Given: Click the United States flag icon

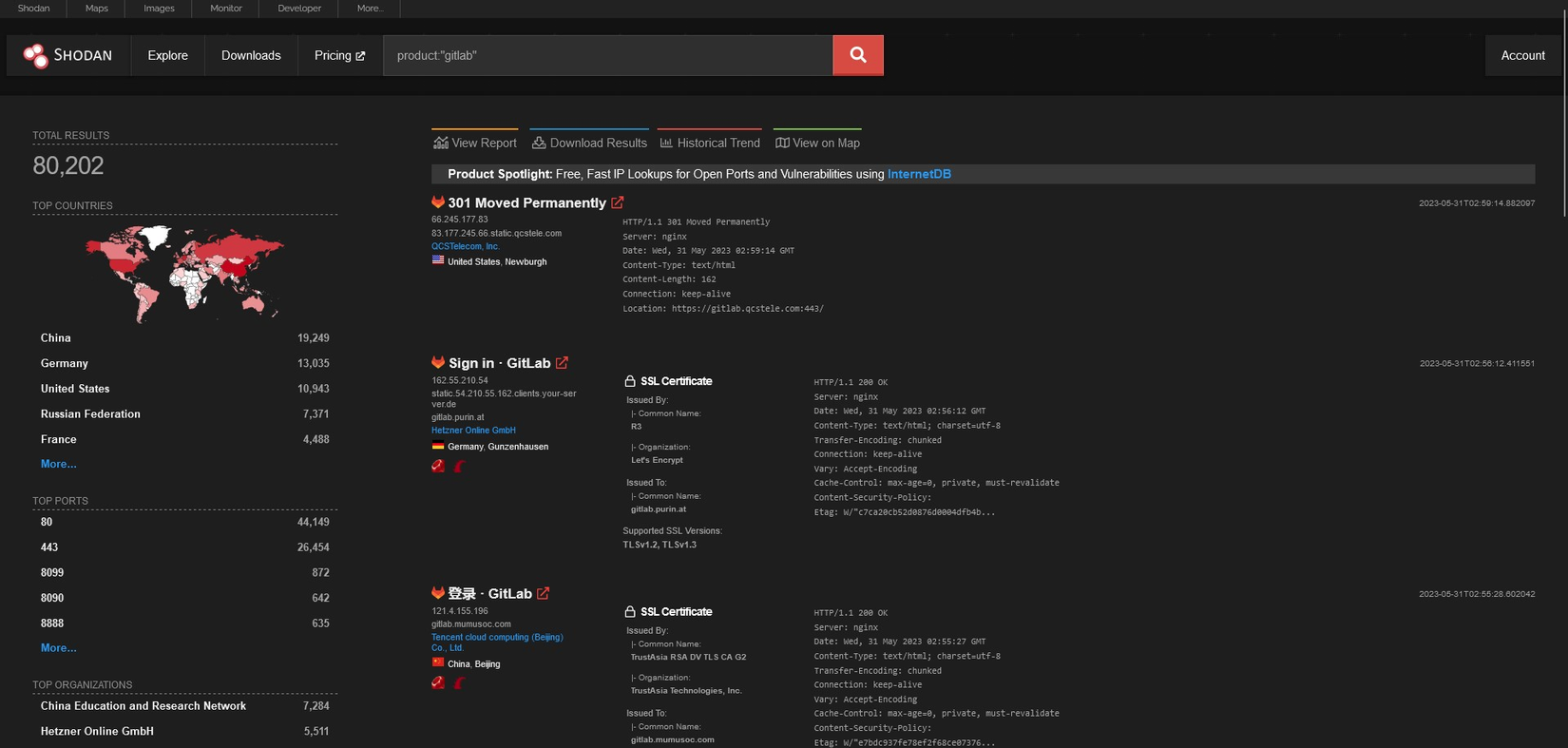Looking at the screenshot, I should click(438, 260).
